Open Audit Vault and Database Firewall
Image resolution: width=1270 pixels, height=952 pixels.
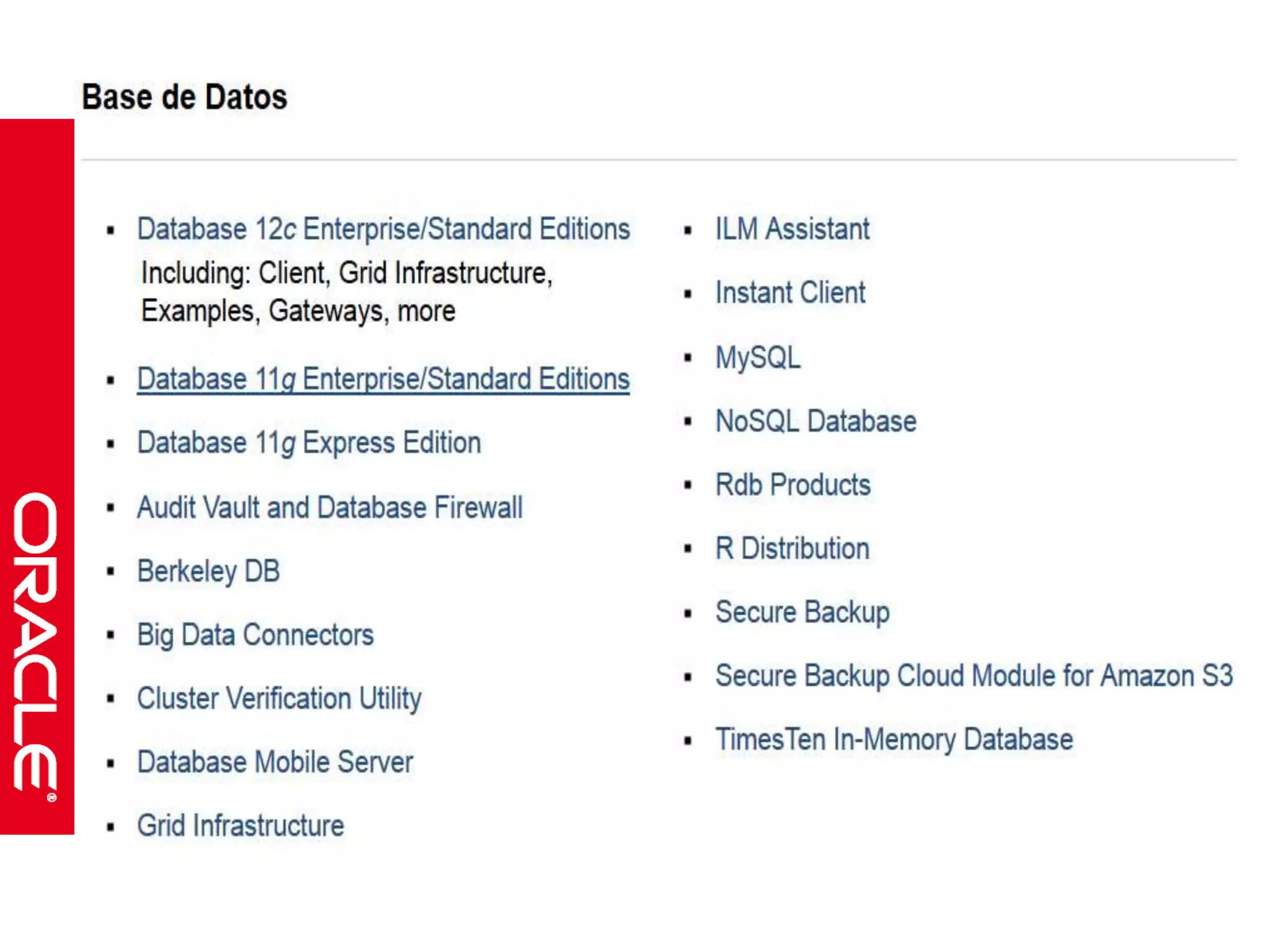pos(330,508)
